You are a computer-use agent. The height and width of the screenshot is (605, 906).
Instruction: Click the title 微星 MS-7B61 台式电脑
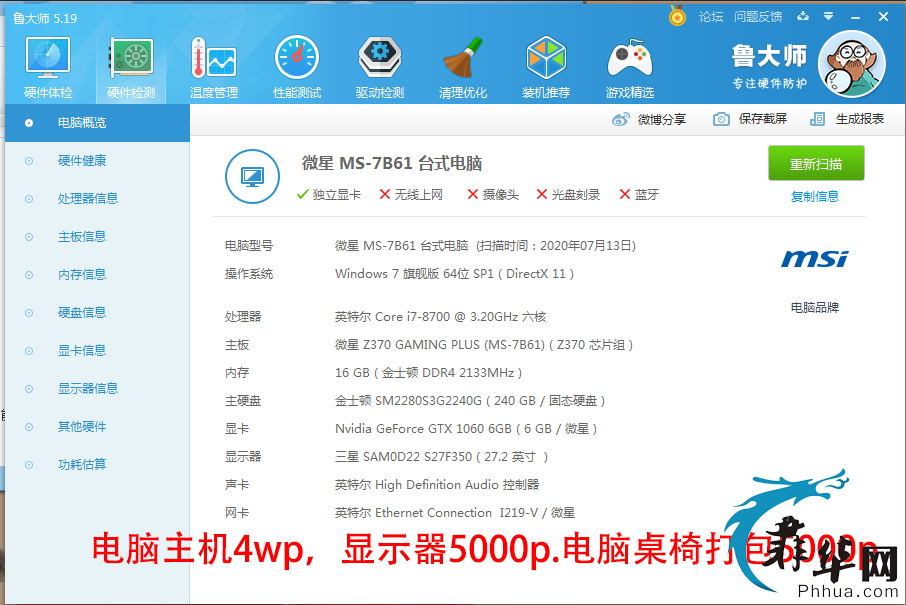(392, 164)
